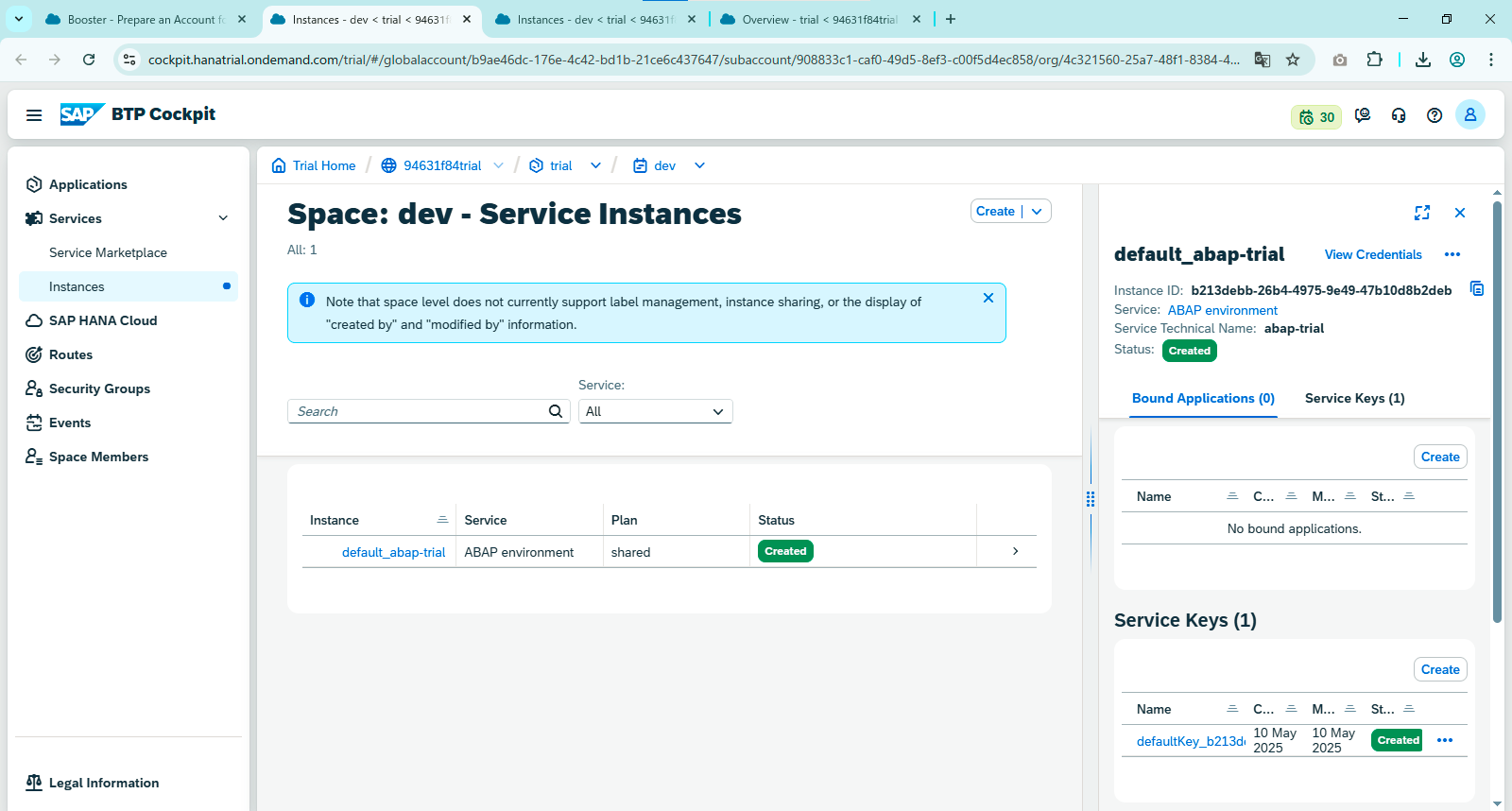Viewport: 1512px width, 811px height.
Task: Open the trial breadcrumb dropdown arrow
Action: pos(595,165)
